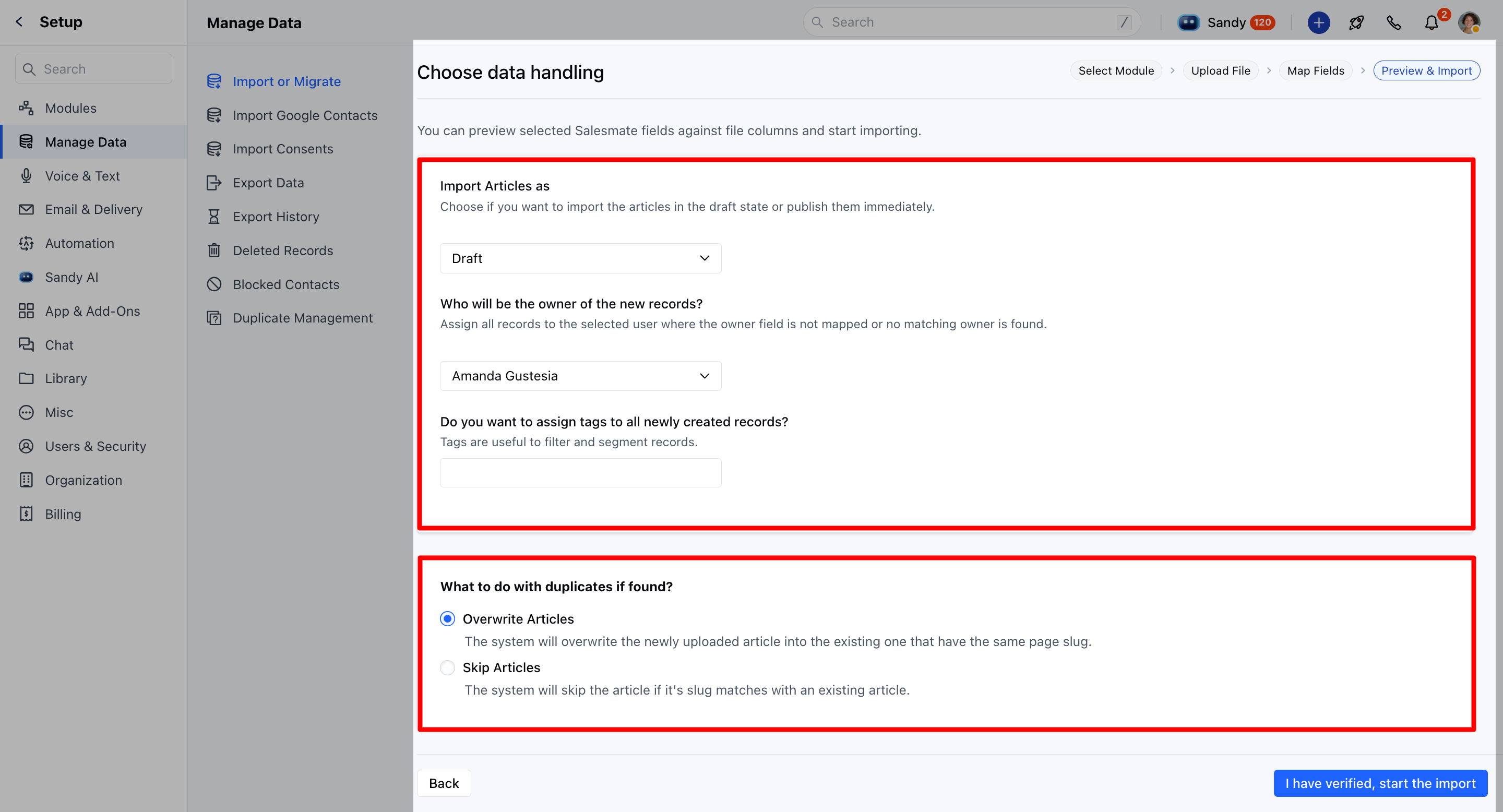The image size is (1503, 812).
Task: Select Overwrite Articles radio option
Action: tap(448, 619)
